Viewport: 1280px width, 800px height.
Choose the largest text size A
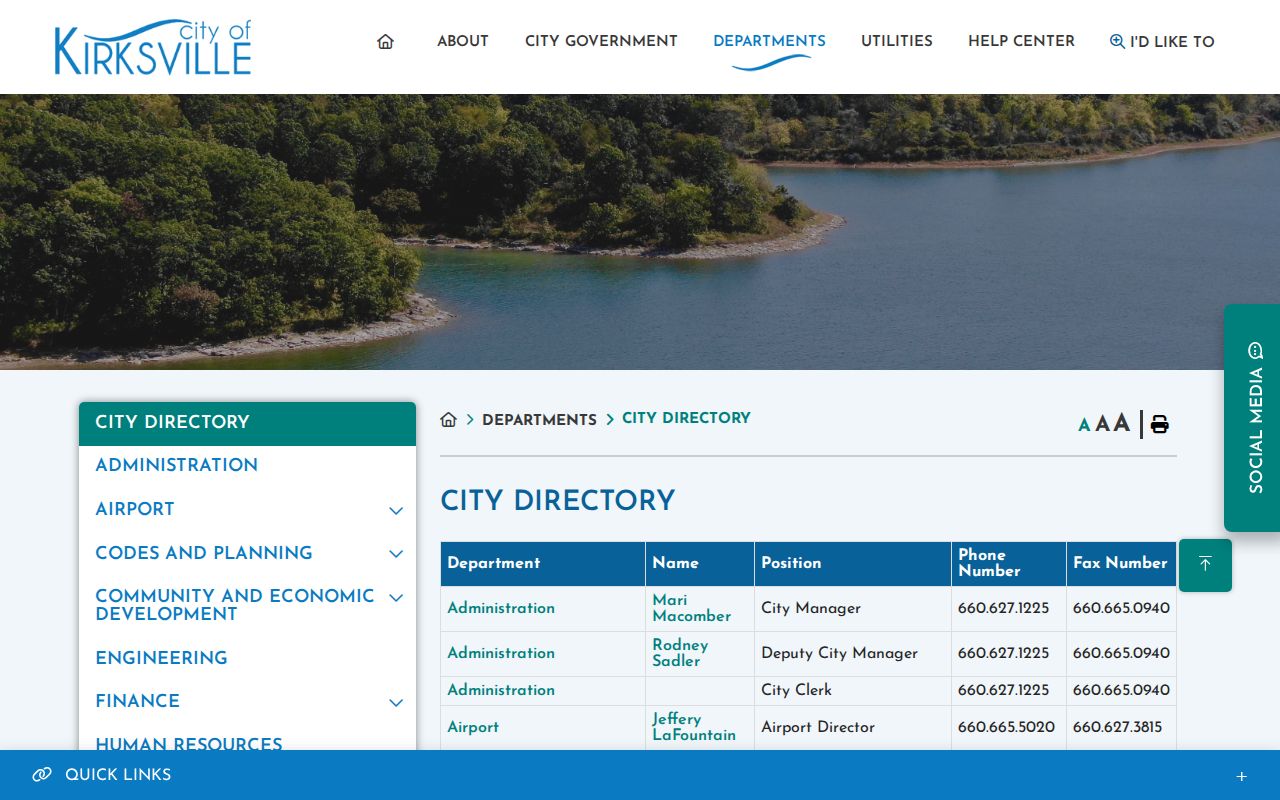1122,422
